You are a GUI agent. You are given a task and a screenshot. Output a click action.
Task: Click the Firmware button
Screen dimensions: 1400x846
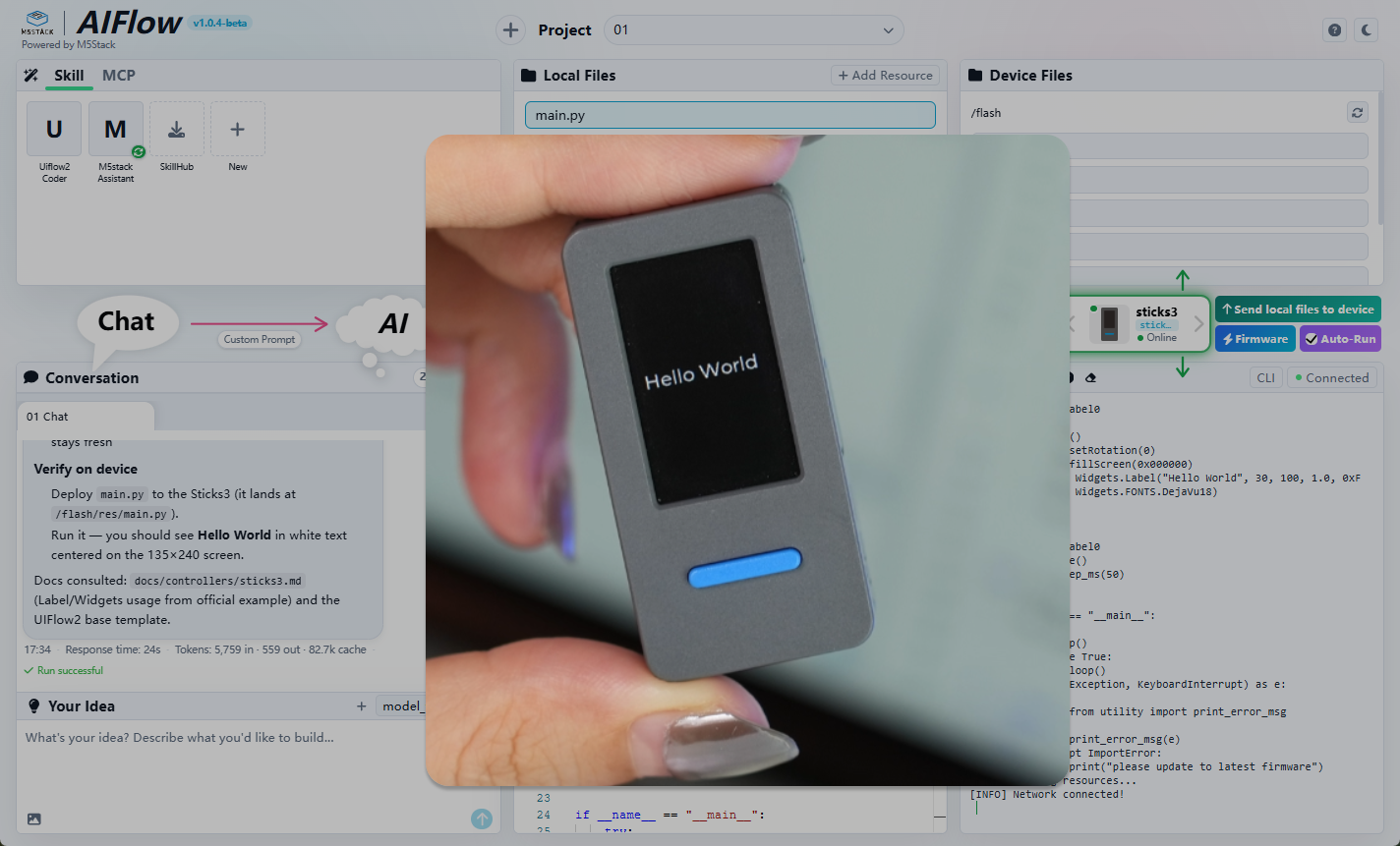click(x=1255, y=339)
